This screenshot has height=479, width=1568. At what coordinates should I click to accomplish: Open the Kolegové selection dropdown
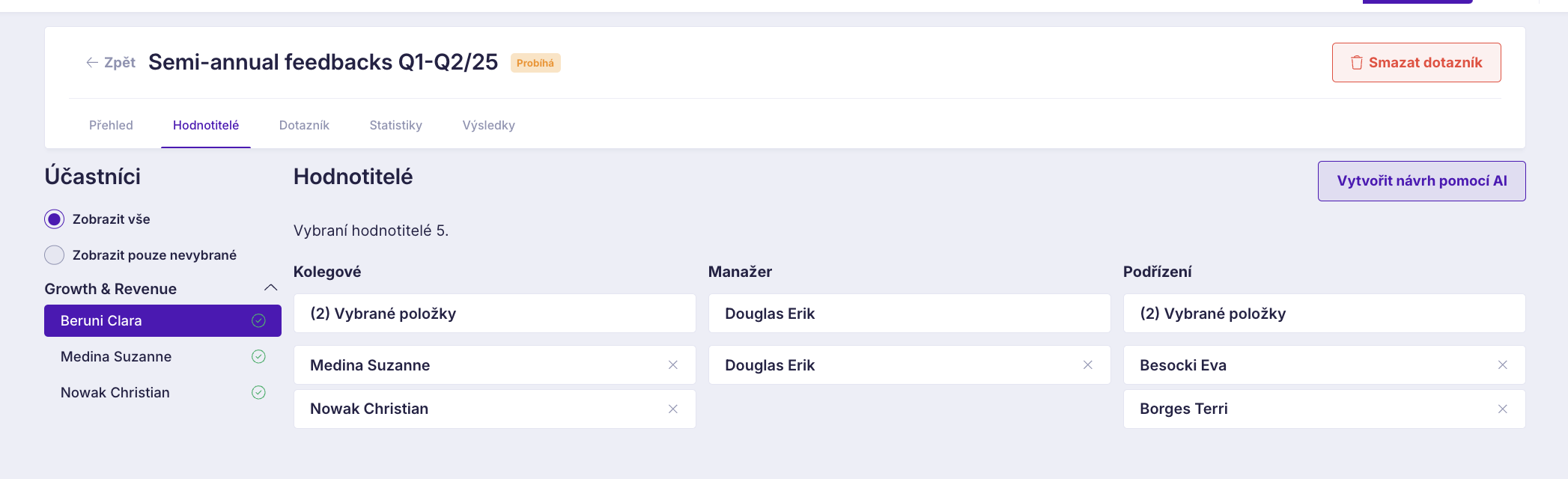click(494, 314)
